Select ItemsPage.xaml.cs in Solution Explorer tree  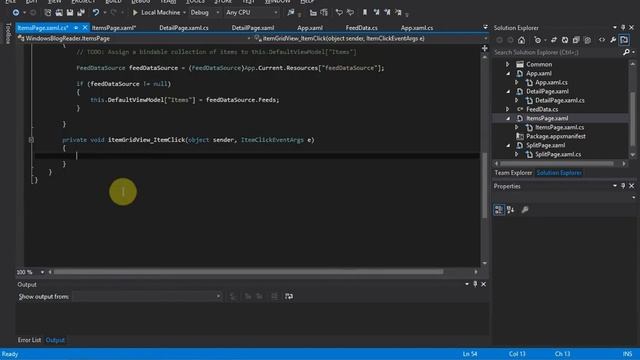pyautogui.click(x=559, y=127)
